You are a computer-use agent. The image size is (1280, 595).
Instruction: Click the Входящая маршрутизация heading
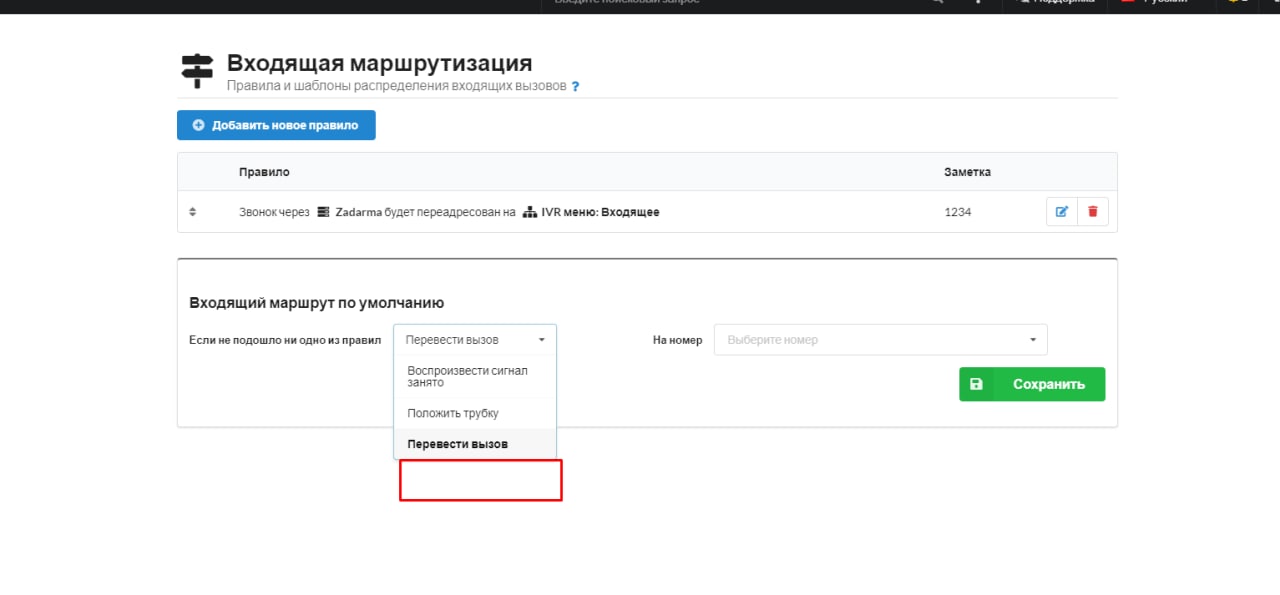[379, 64]
